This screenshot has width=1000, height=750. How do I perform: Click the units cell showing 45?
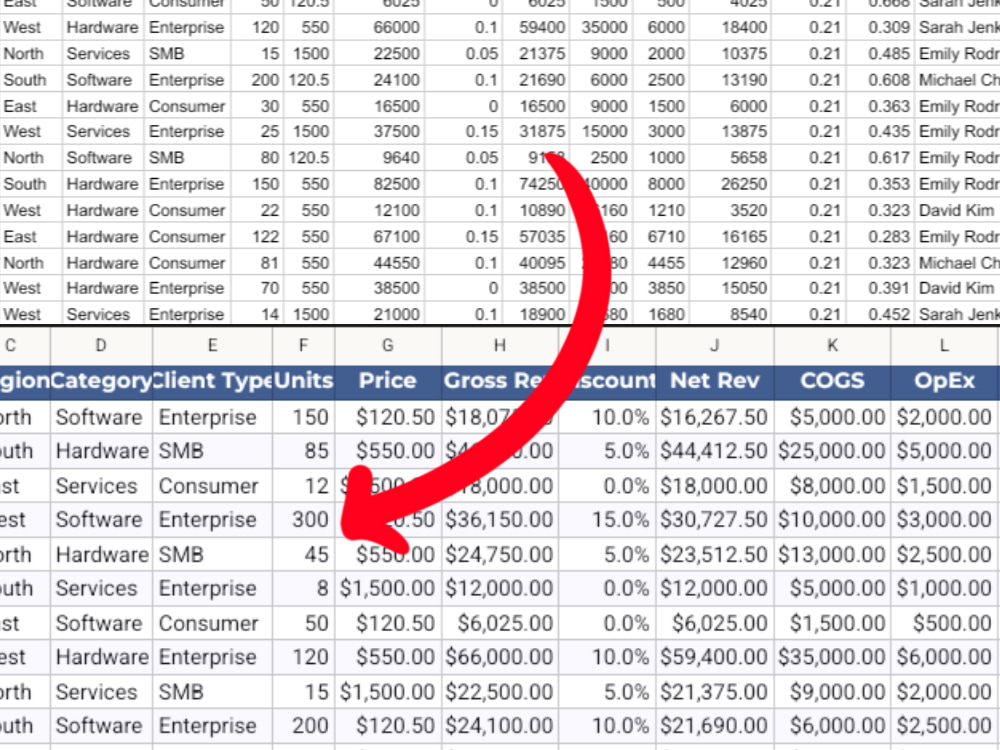304,554
